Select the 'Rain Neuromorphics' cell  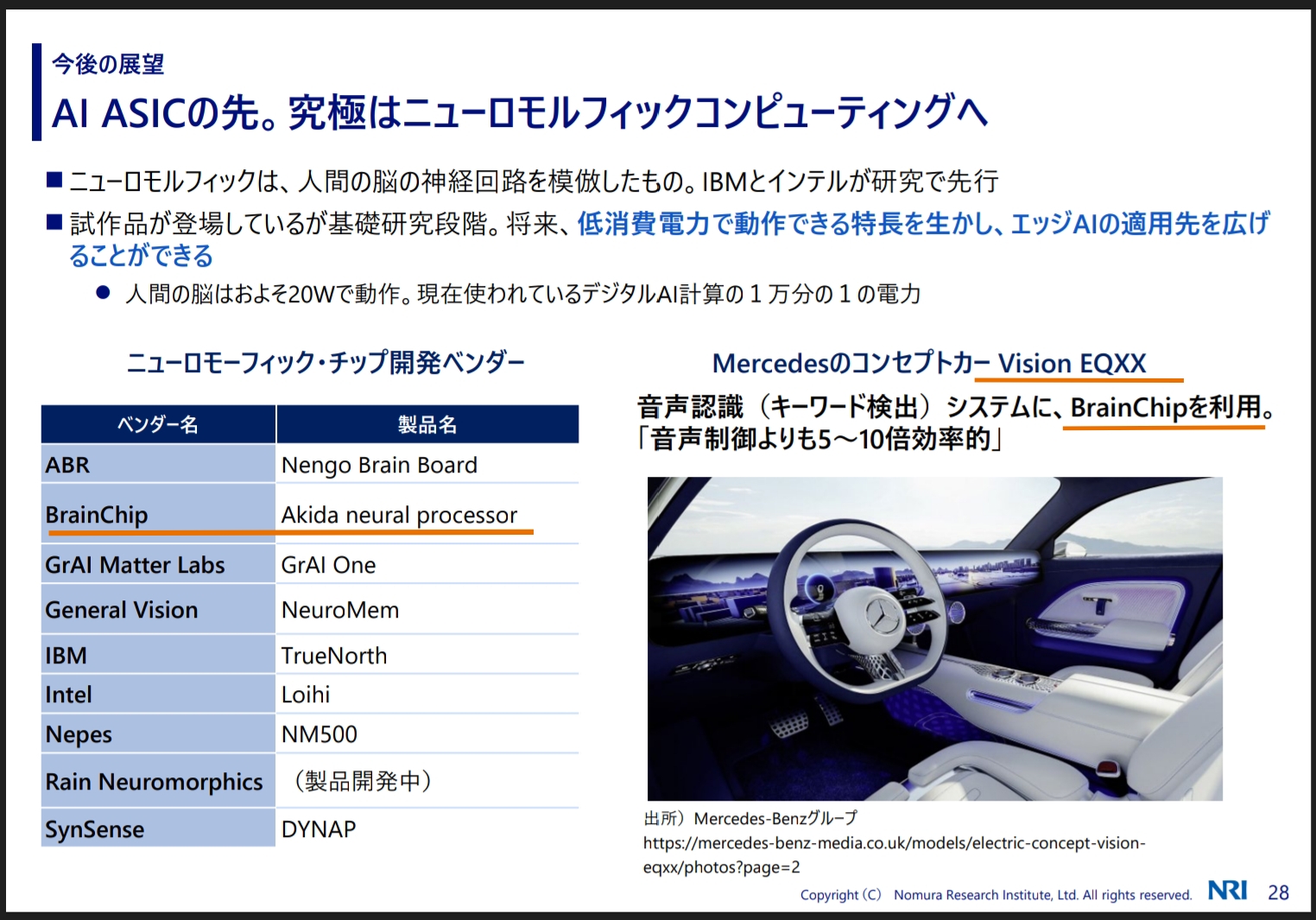click(x=158, y=781)
